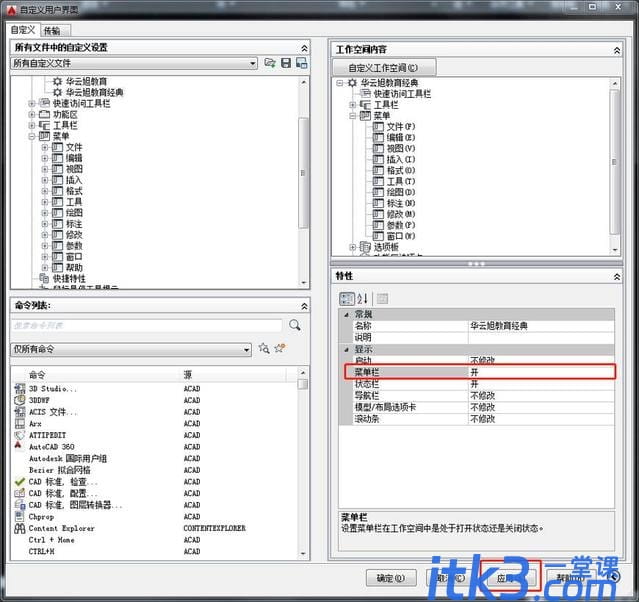The height and width of the screenshot is (602, 639).
Task: Click the 帮助(H) button
Action: (x=571, y=578)
